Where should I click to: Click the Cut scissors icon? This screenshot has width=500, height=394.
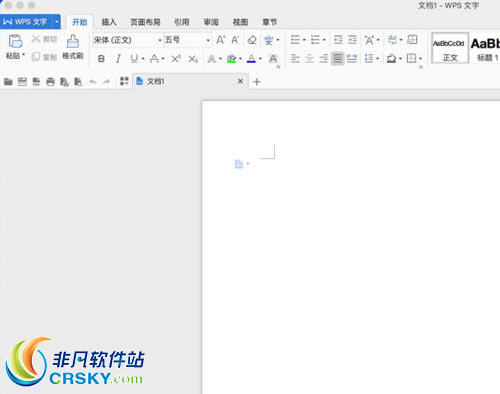tap(36, 39)
